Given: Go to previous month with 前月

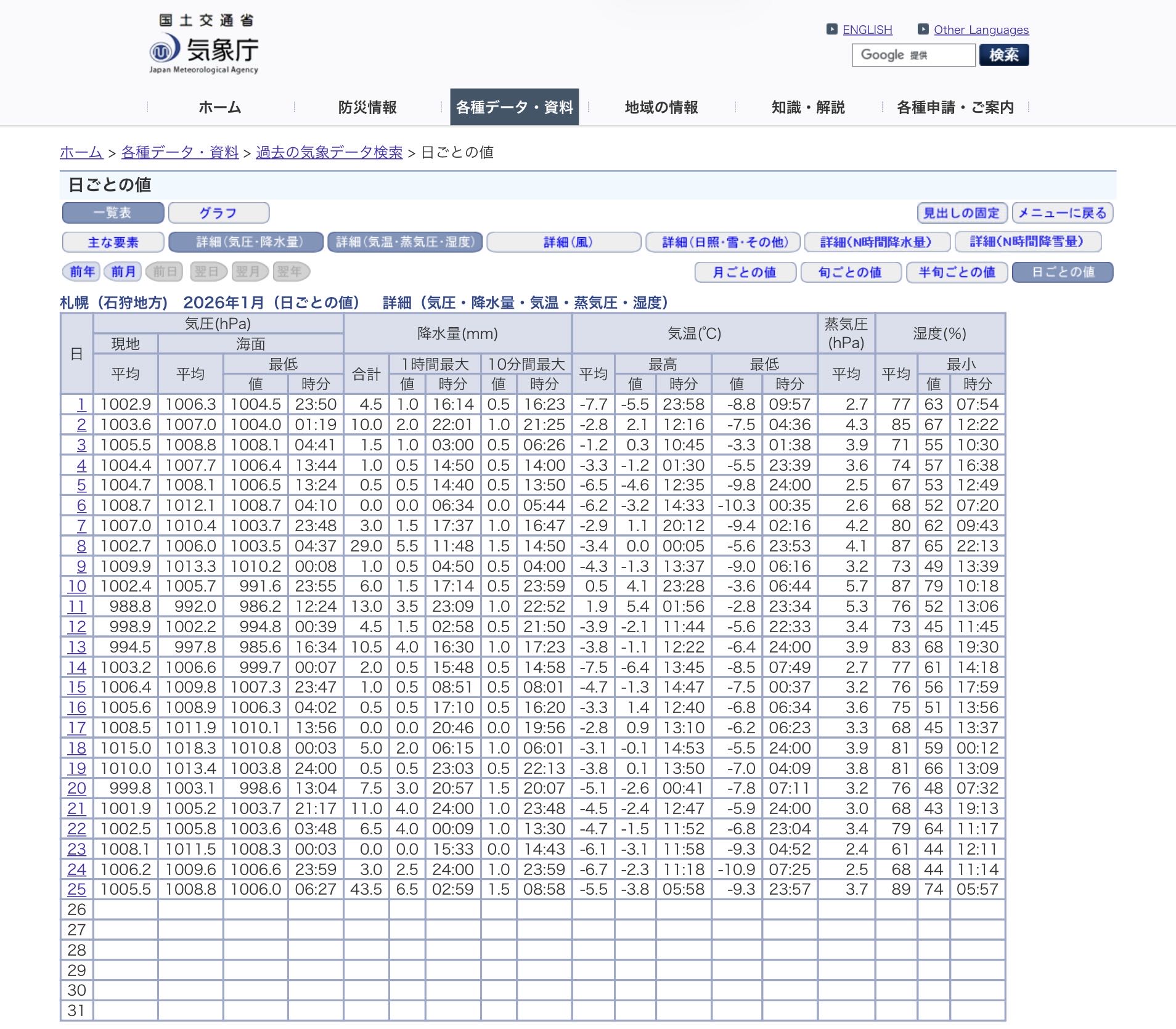Looking at the screenshot, I should coord(123,271).
